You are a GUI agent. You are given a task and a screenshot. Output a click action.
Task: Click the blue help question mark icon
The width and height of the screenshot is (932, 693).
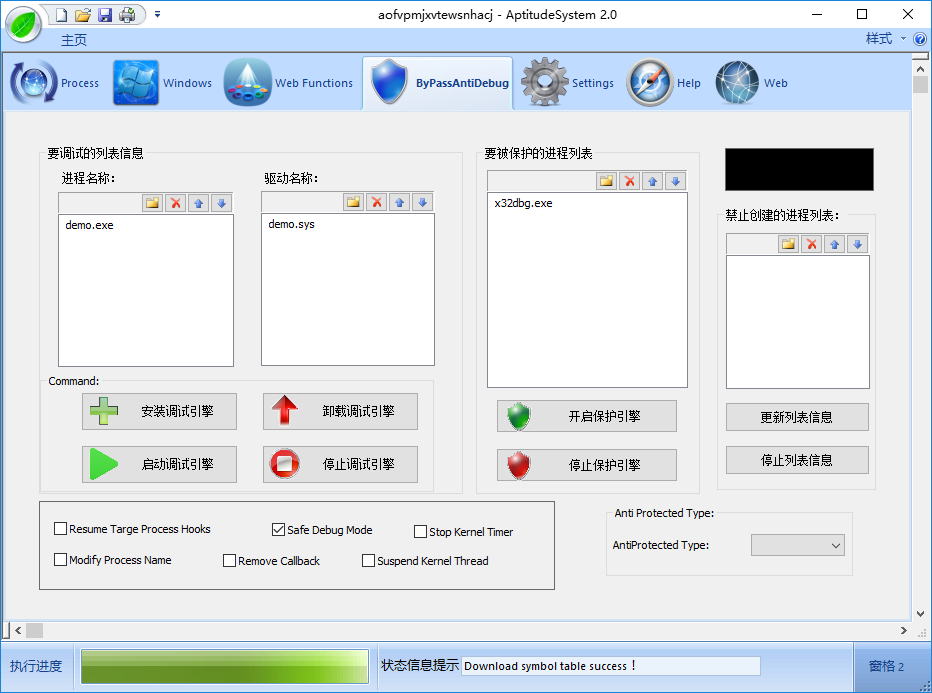tap(920, 39)
